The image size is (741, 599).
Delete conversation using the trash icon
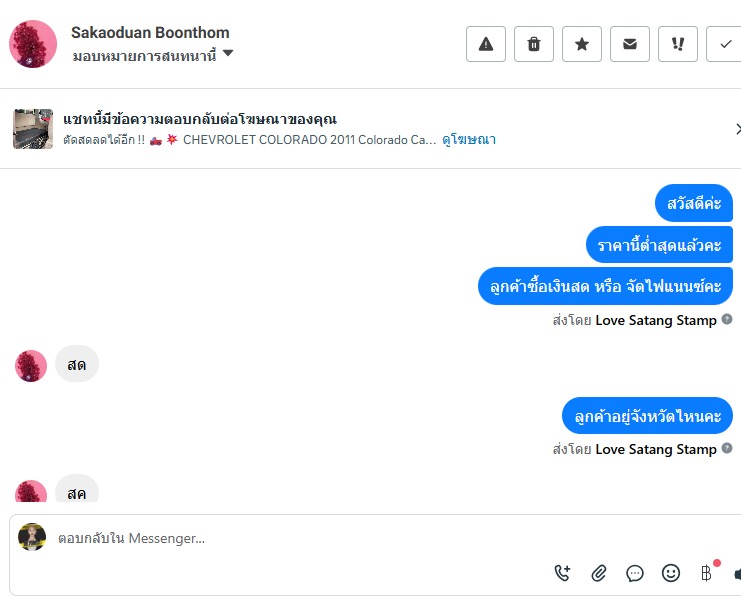pos(534,44)
